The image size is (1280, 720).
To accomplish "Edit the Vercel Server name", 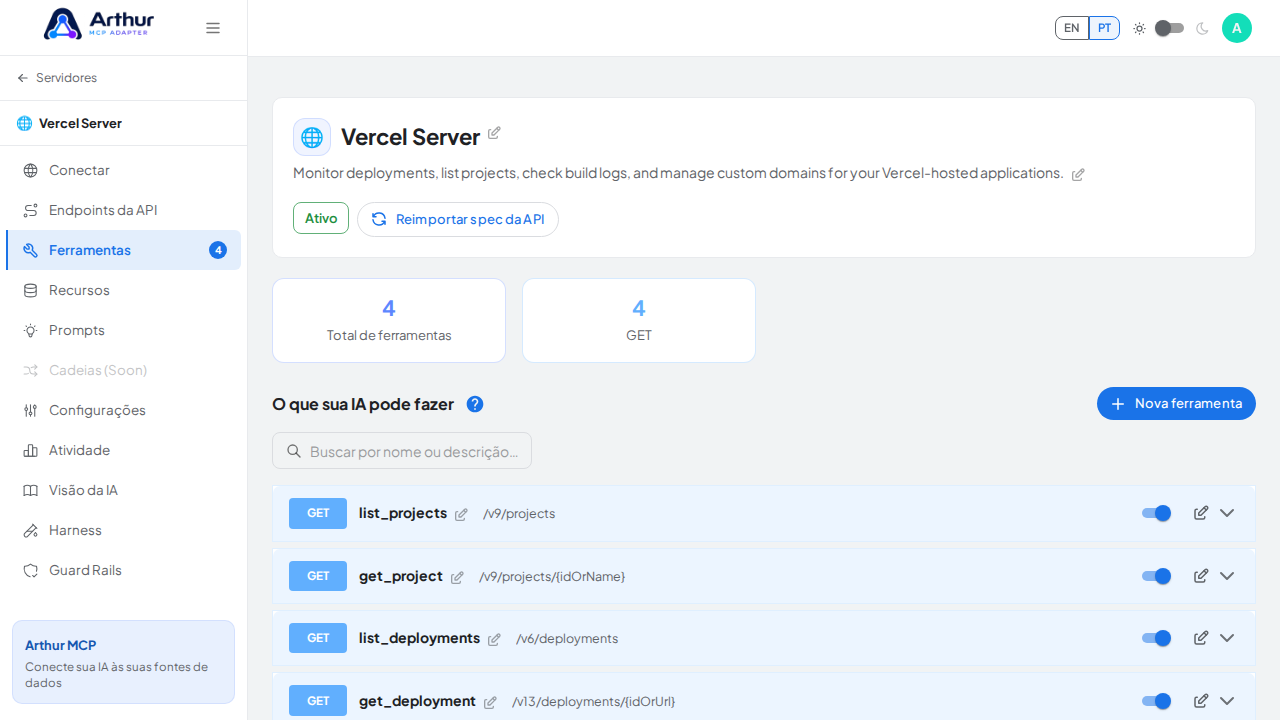I will [494, 133].
